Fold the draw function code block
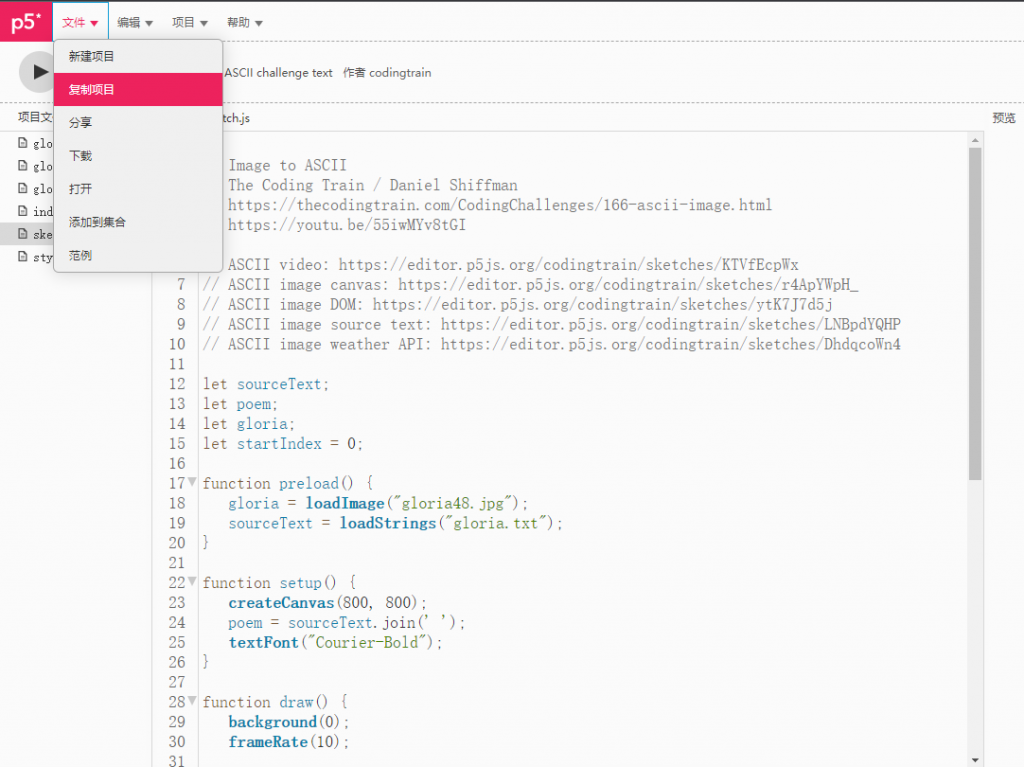The height and width of the screenshot is (767, 1024). click(x=192, y=702)
